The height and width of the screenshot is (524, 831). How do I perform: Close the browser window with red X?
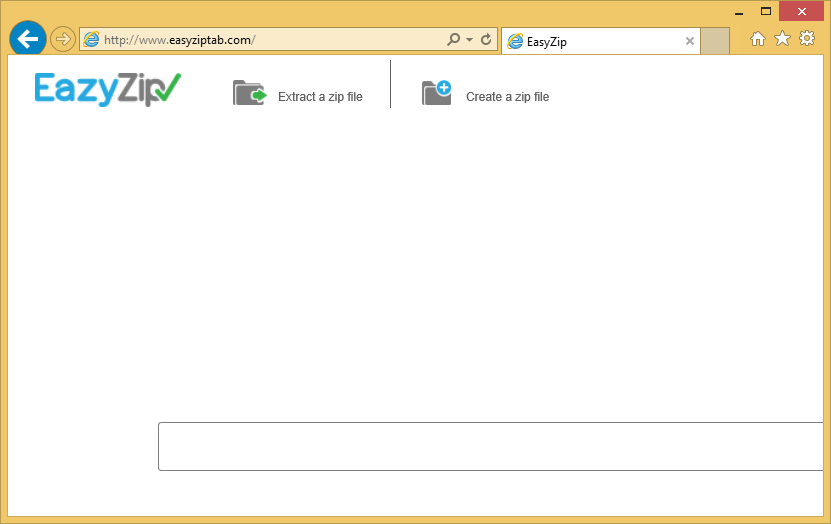pyautogui.click(x=801, y=11)
